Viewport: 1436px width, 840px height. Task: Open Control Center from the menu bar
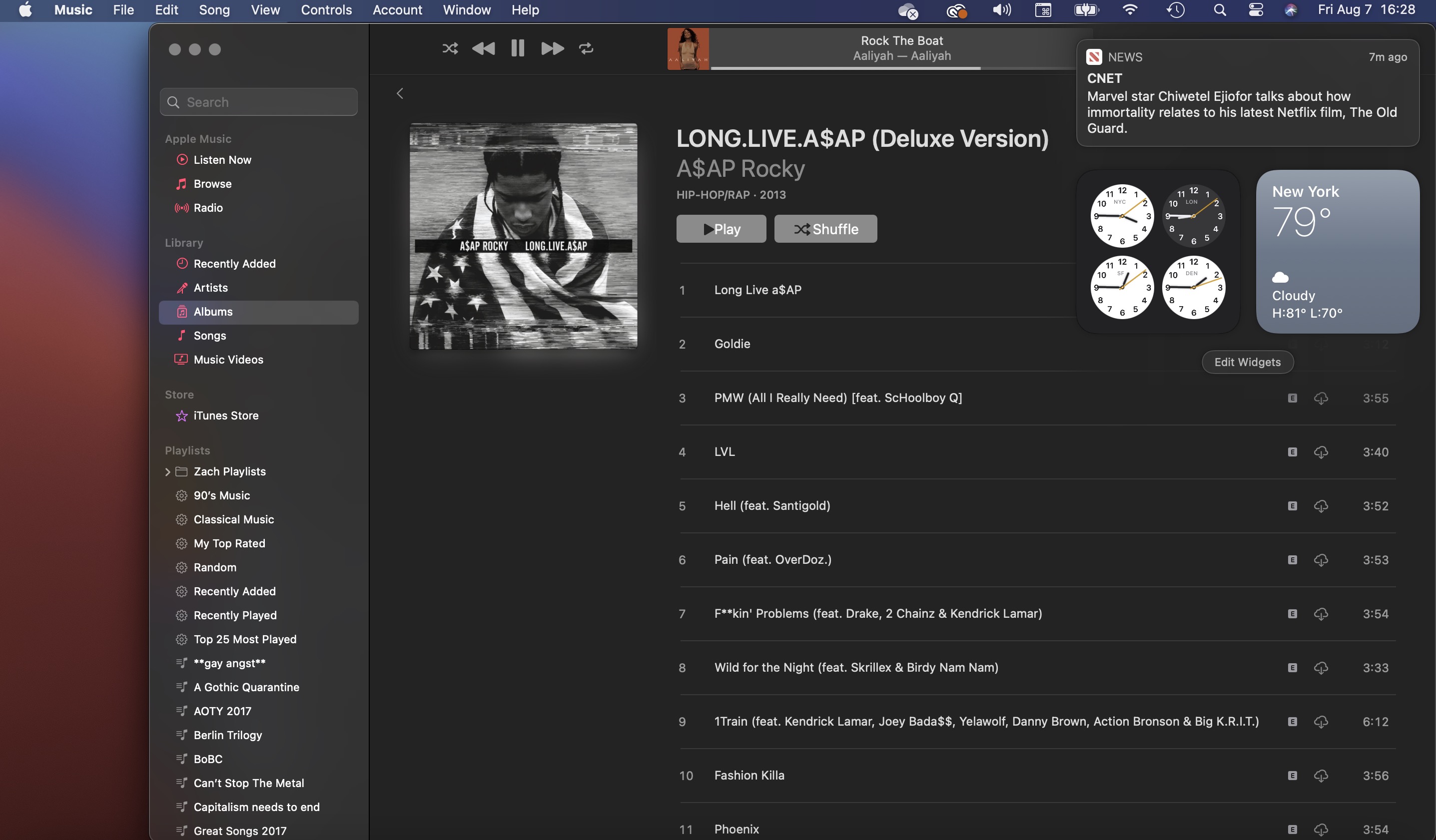pyautogui.click(x=1256, y=9)
